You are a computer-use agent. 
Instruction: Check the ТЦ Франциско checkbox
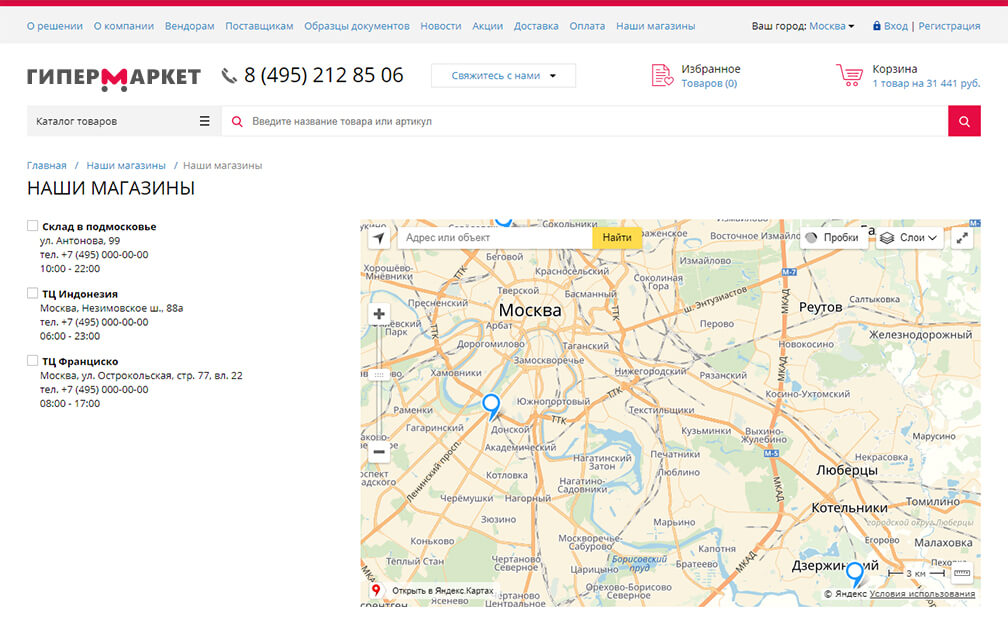32,361
